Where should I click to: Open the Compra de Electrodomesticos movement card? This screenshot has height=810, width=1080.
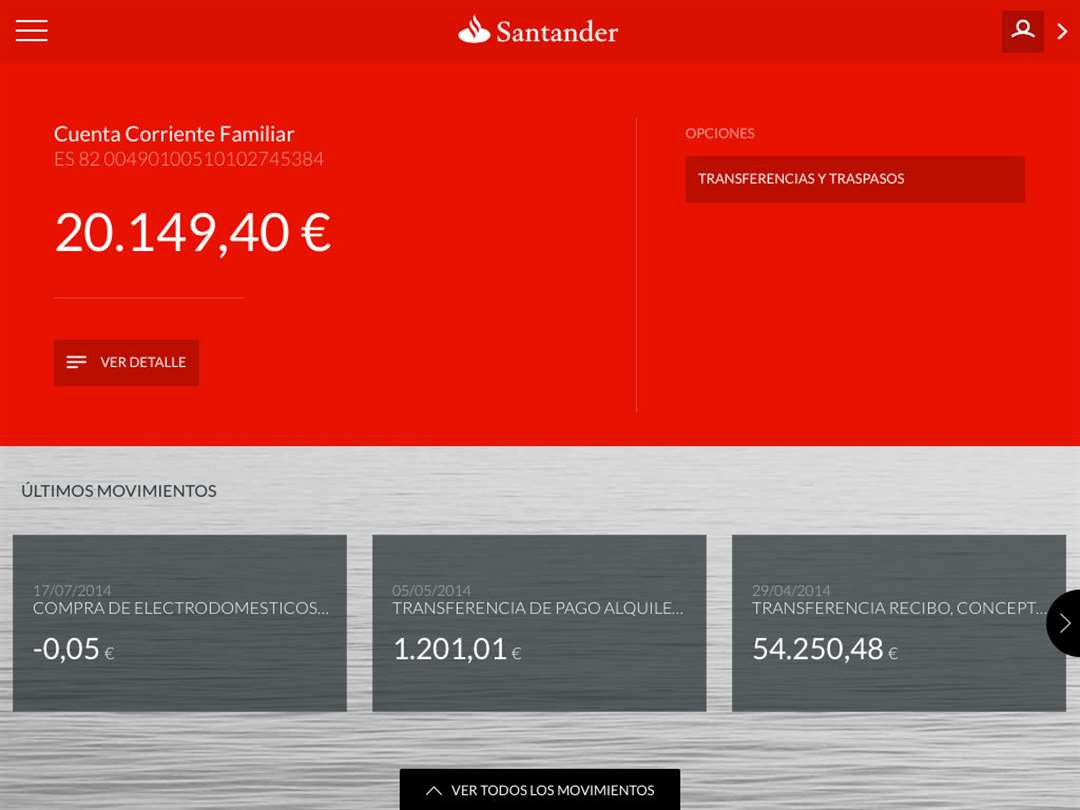tap(180, 623)
